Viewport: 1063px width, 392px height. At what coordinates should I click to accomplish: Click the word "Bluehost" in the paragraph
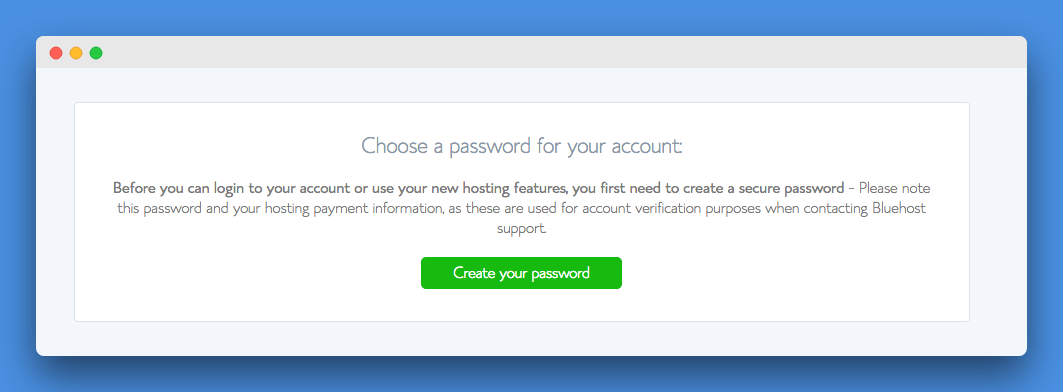click(x=897, y=208)
